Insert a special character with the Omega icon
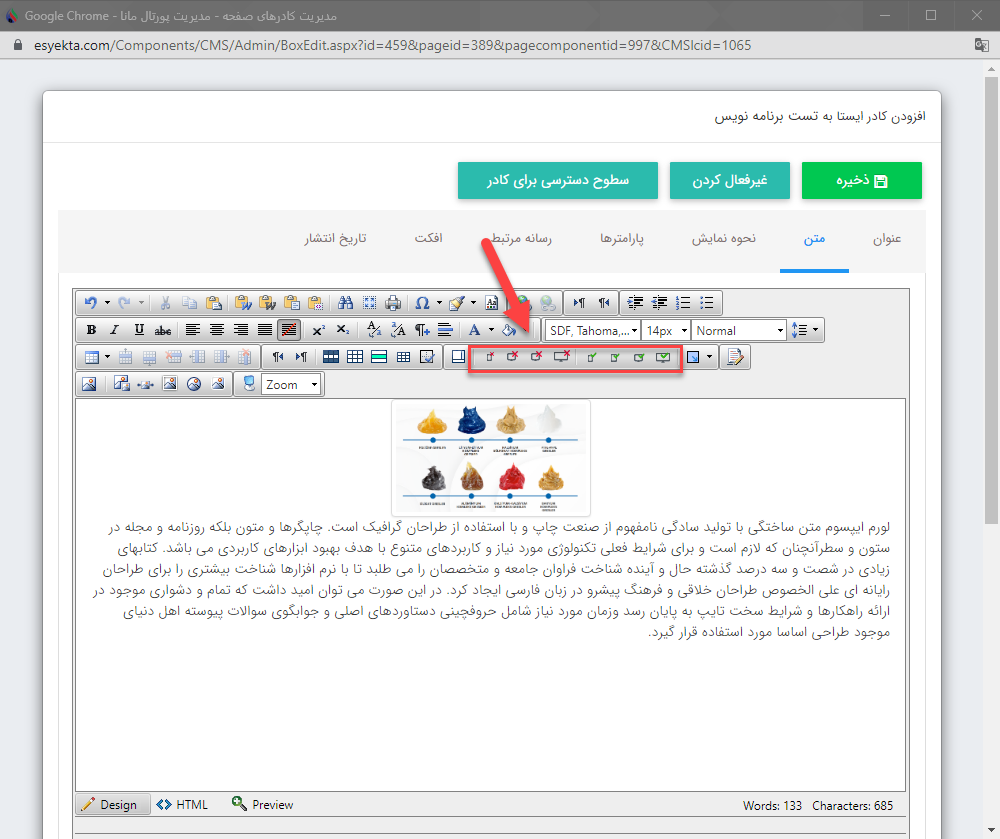 [422, 302]
